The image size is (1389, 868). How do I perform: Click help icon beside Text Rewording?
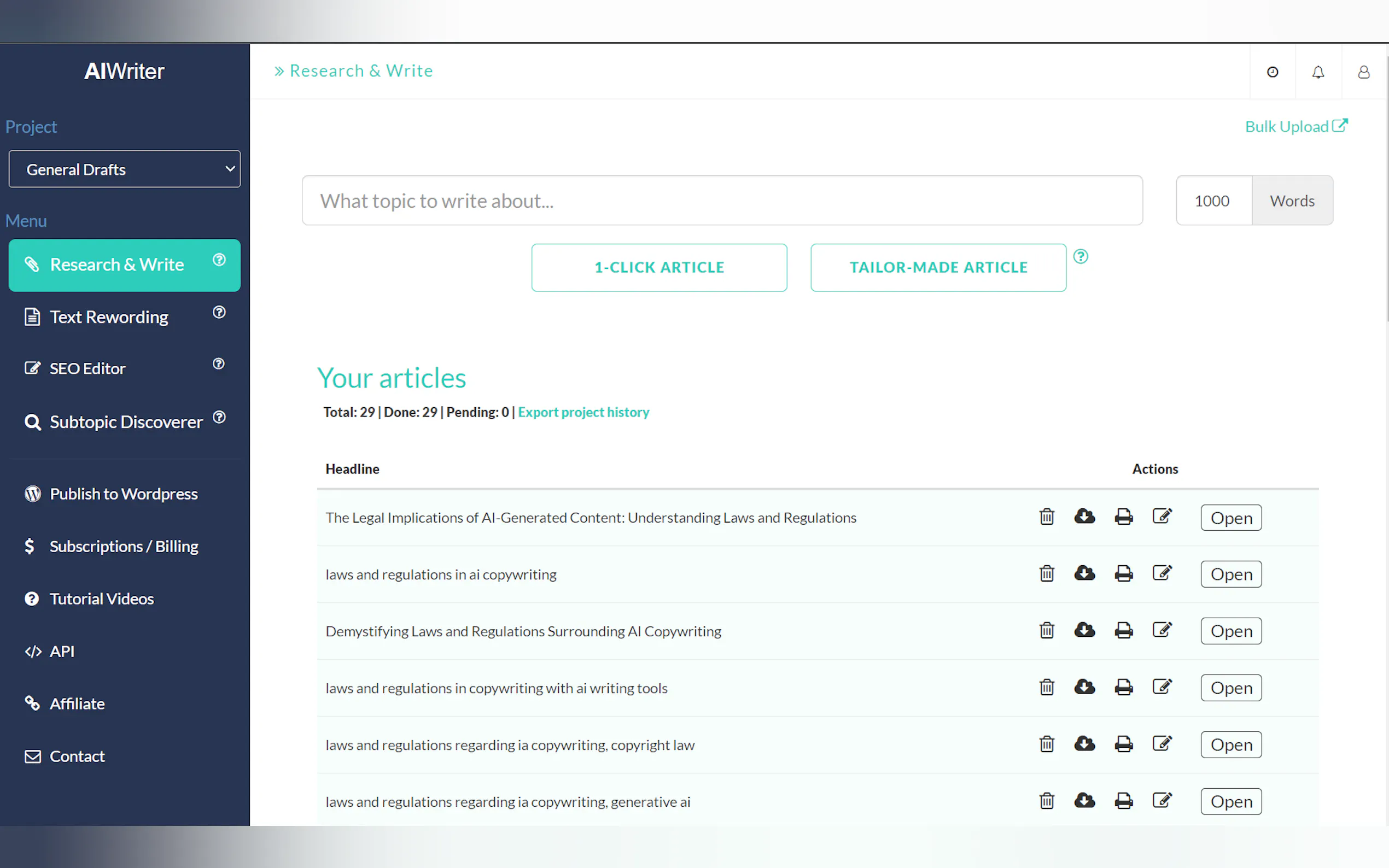(x=219, y=312)
